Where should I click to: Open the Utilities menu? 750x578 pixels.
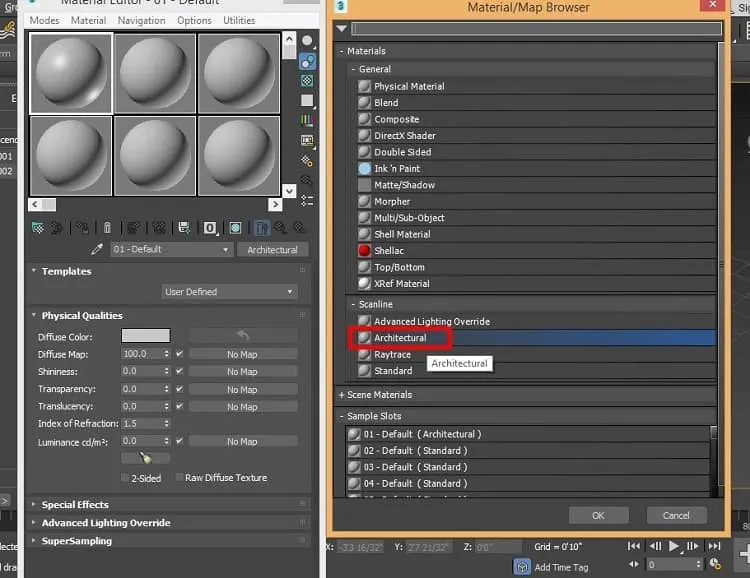(239, 21)
